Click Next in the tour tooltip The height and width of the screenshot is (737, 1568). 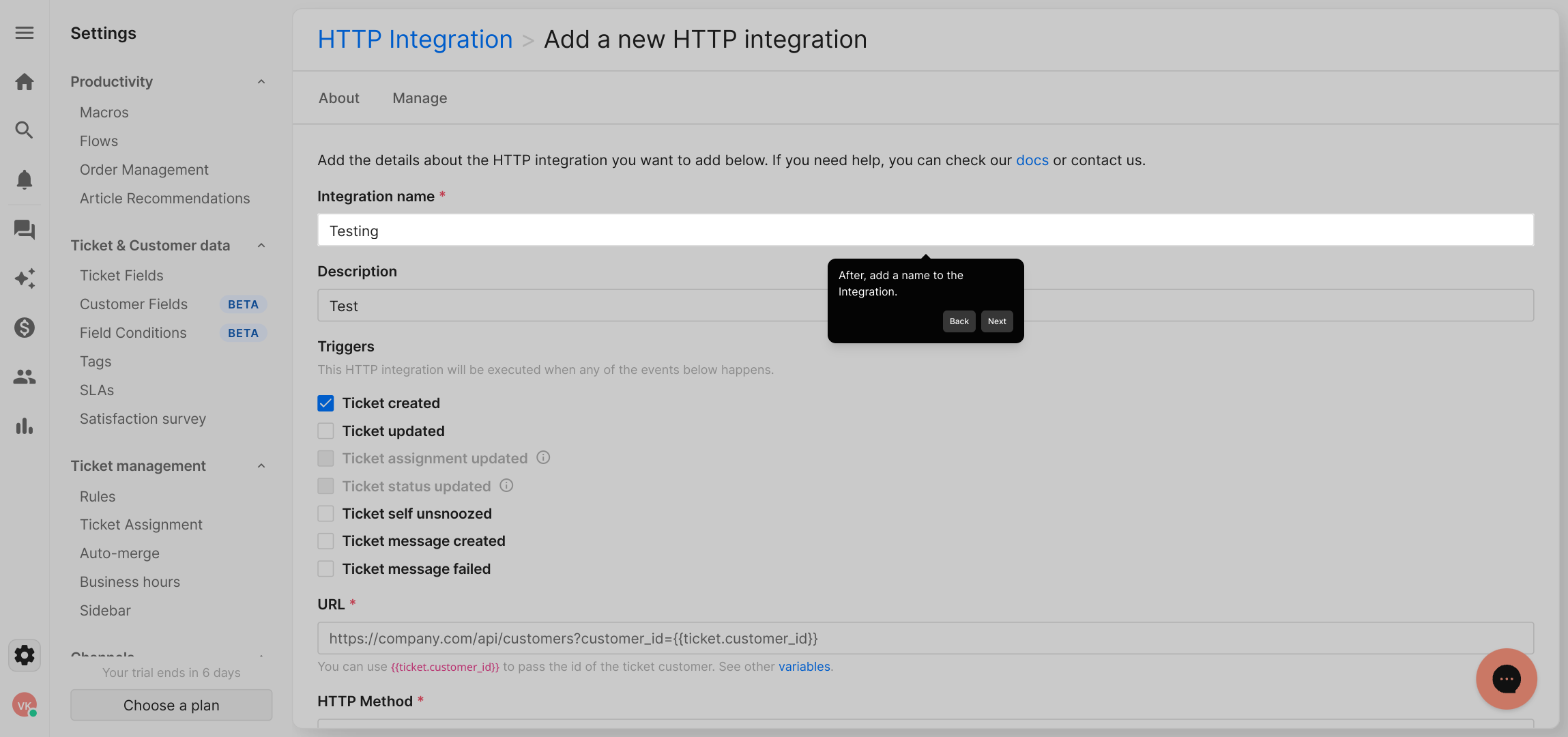997,321
